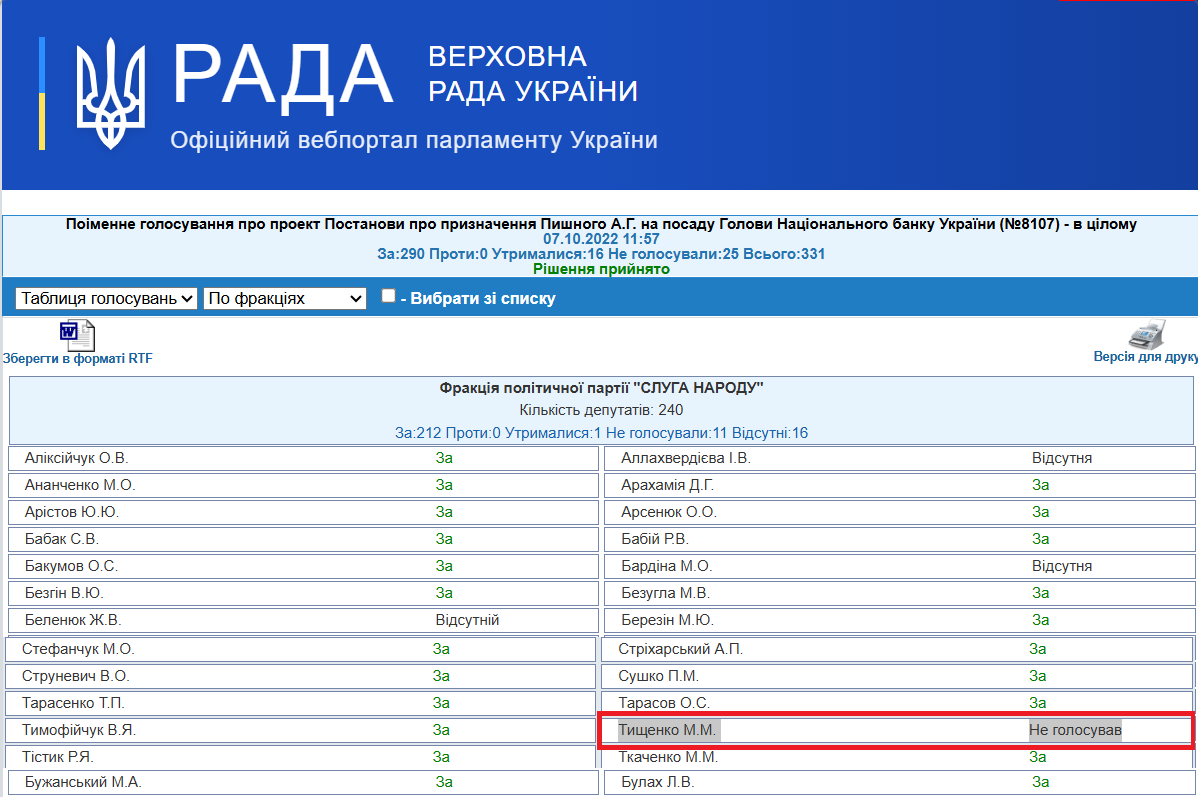The height and width of the screenshot is (797, 1198).
Task: Select deputy 'Бабій Р.В.'
Action: [x=656, y=539]
